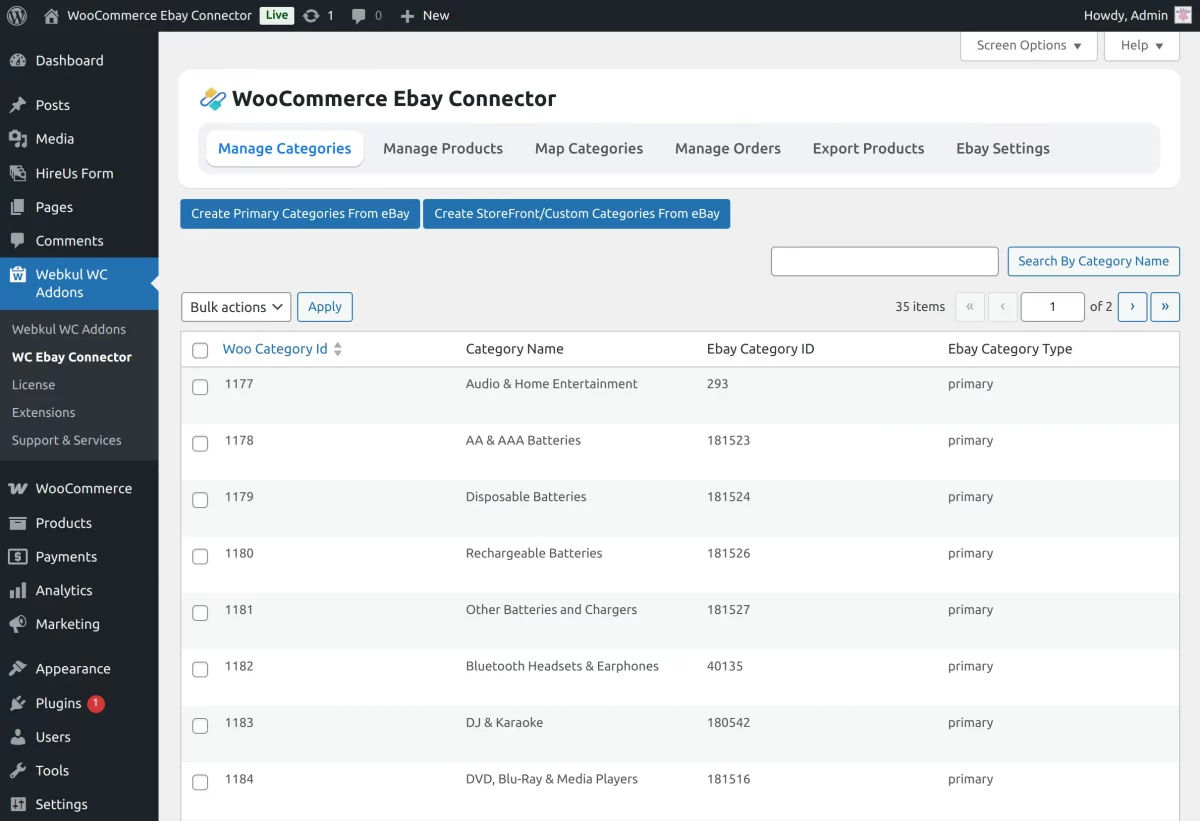Click the Admin avatar image
Screen dimensions: 1200x821
(x=1183, y=15)
